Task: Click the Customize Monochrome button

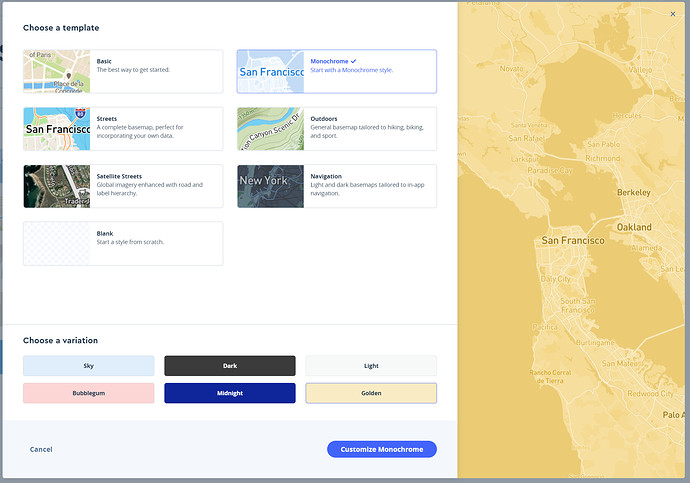Action: [x=382, y=449]
